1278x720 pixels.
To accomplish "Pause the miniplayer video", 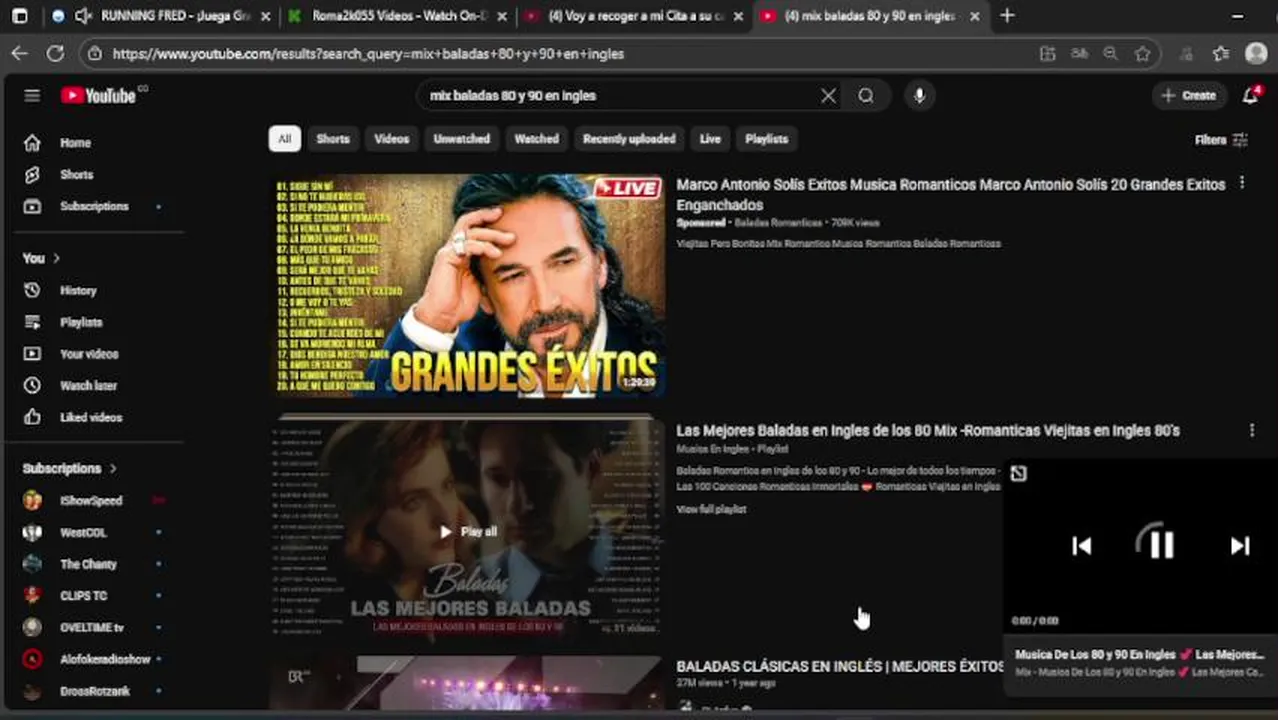I will 1160,545.
